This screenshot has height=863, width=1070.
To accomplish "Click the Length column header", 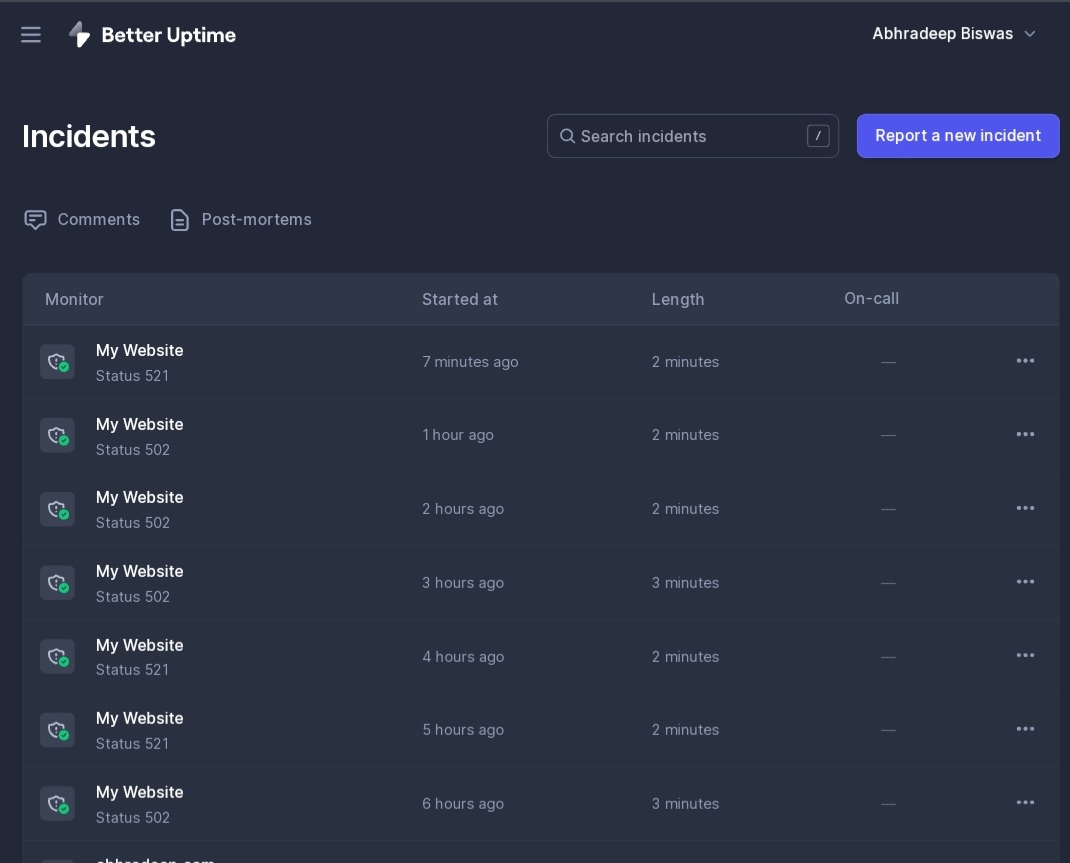I will 677,299.
